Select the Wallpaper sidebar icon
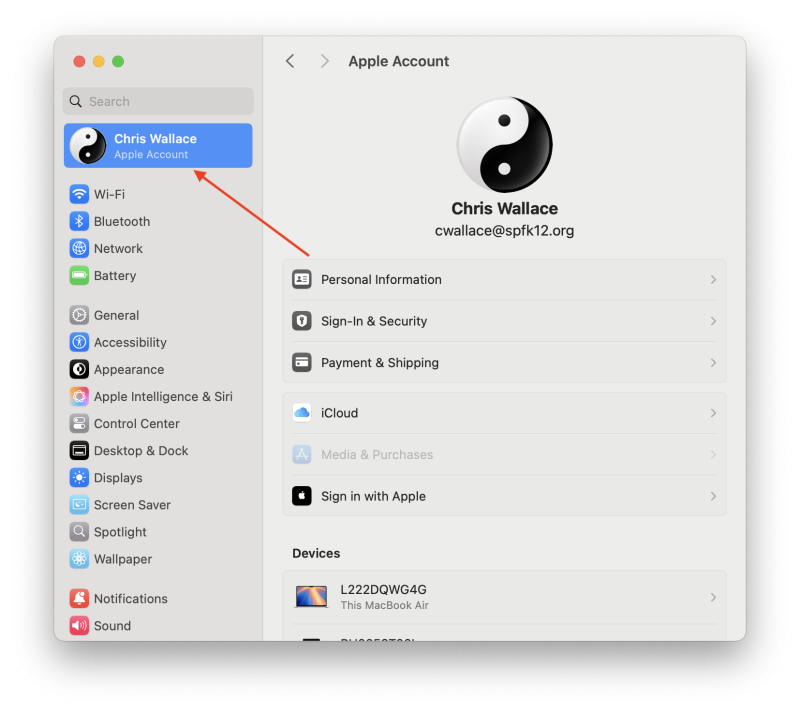This screenshot has height=712, width=800. coord(79,558)
